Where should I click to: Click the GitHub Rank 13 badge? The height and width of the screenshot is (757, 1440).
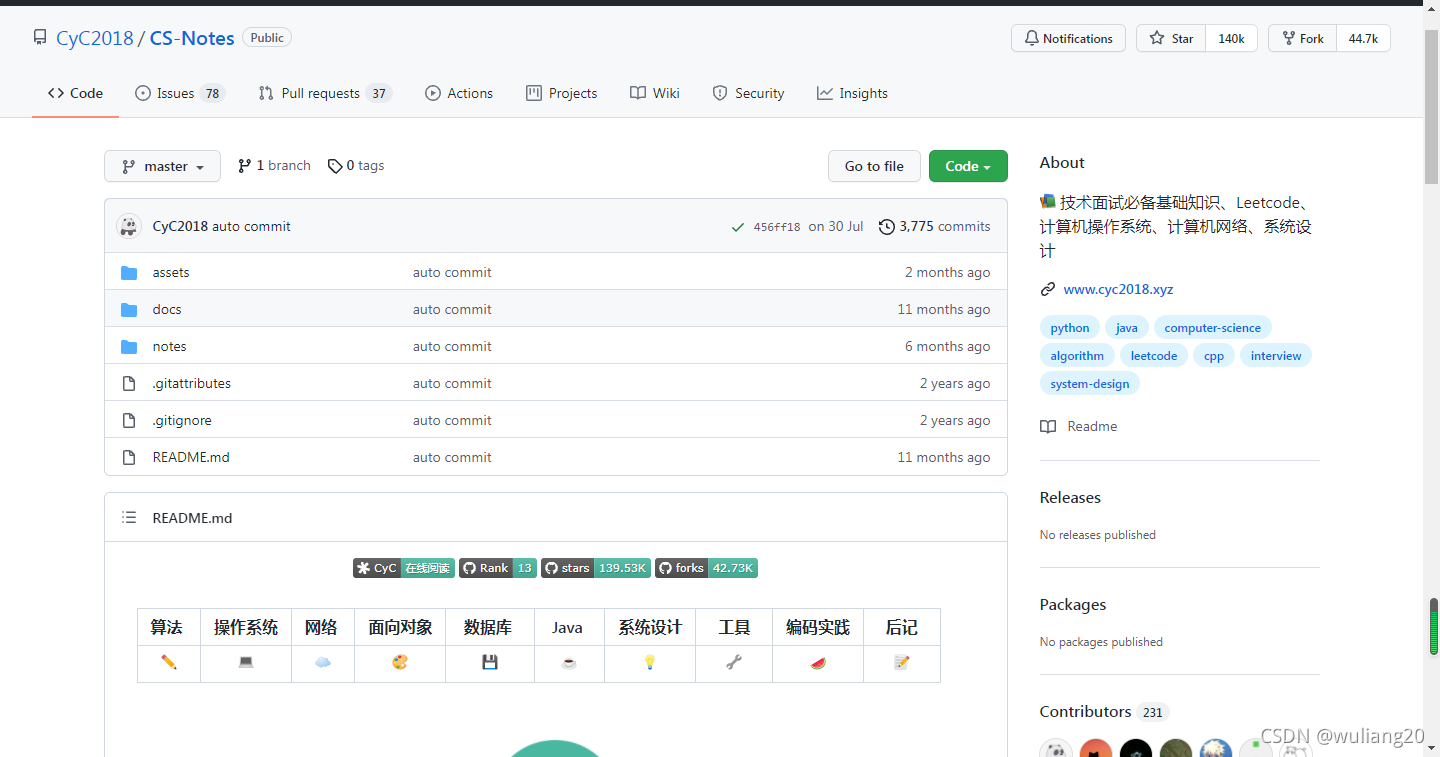pos(498,568)
